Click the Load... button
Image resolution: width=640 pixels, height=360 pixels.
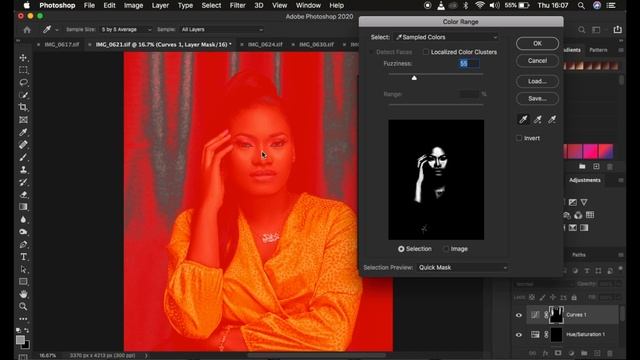coord(537,81)
